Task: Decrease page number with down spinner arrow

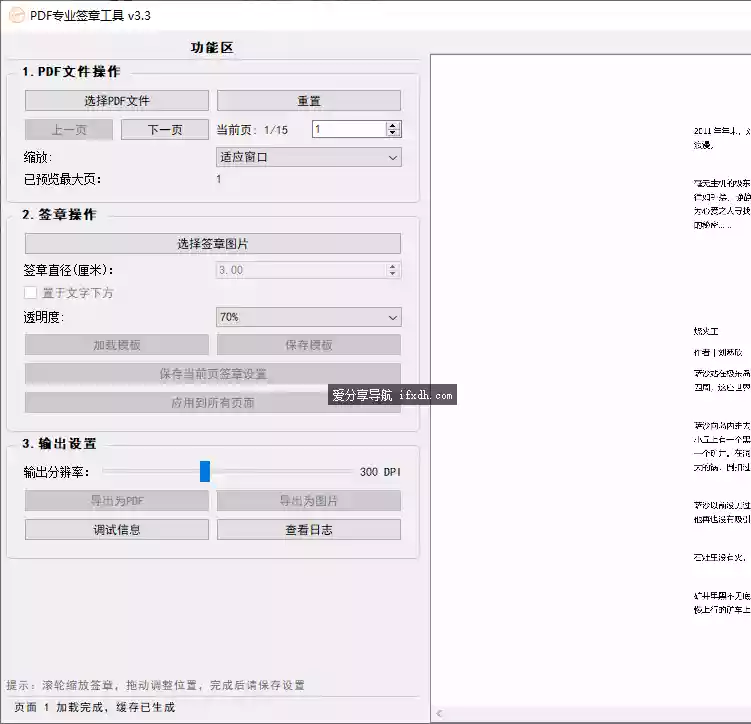Action: coord(393,134)
